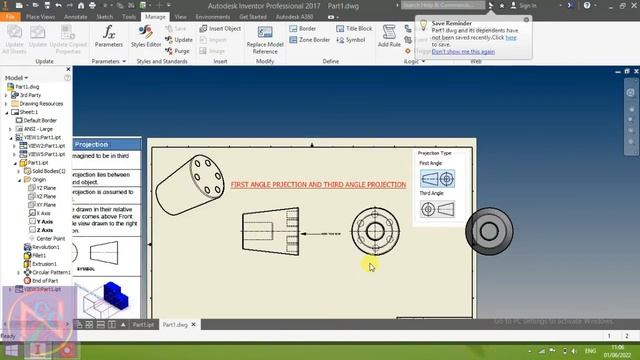This screenshot has height=360, width=640.
Task: Click the model browser help icon
Action: pyautogui.click(x=67, y=78)
